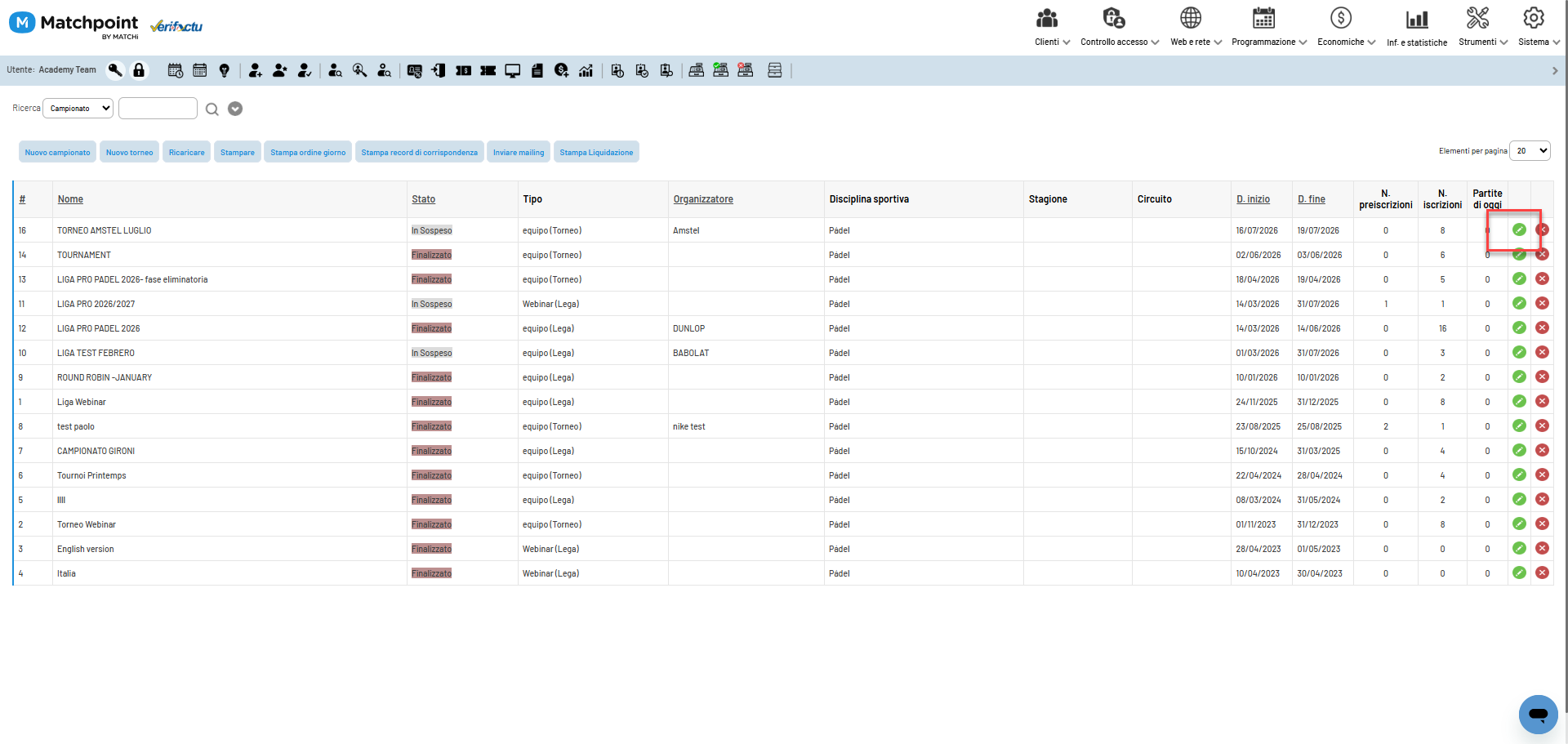This screenshot has width=1568, height=744.
Task: Sort the table by # column header
Action: [x=22, y=199]
